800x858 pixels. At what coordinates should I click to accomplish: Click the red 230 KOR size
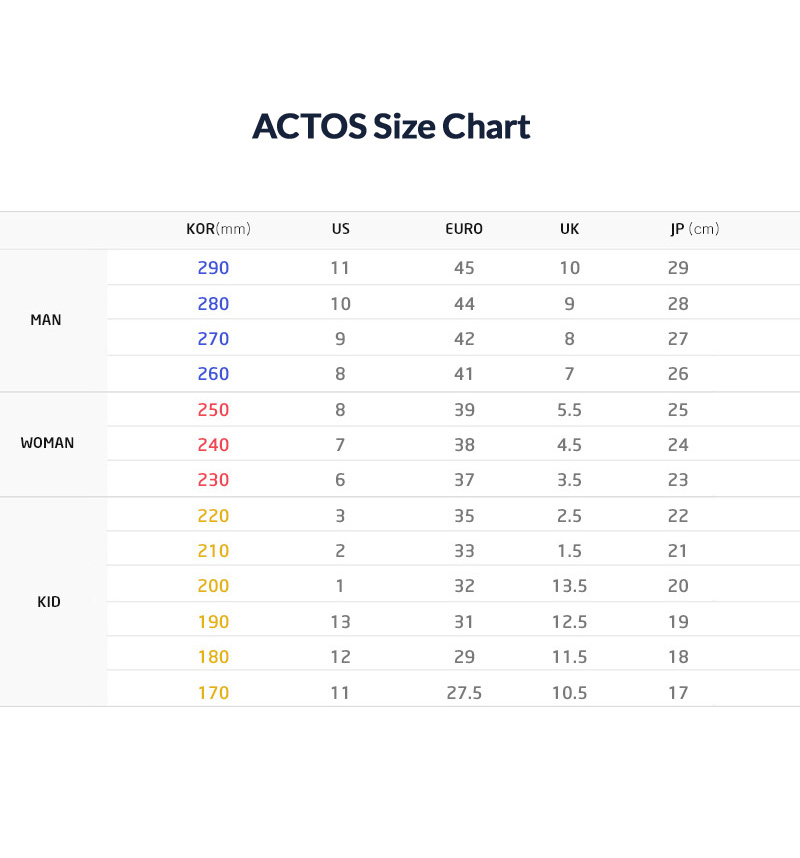tap(213, 480)
